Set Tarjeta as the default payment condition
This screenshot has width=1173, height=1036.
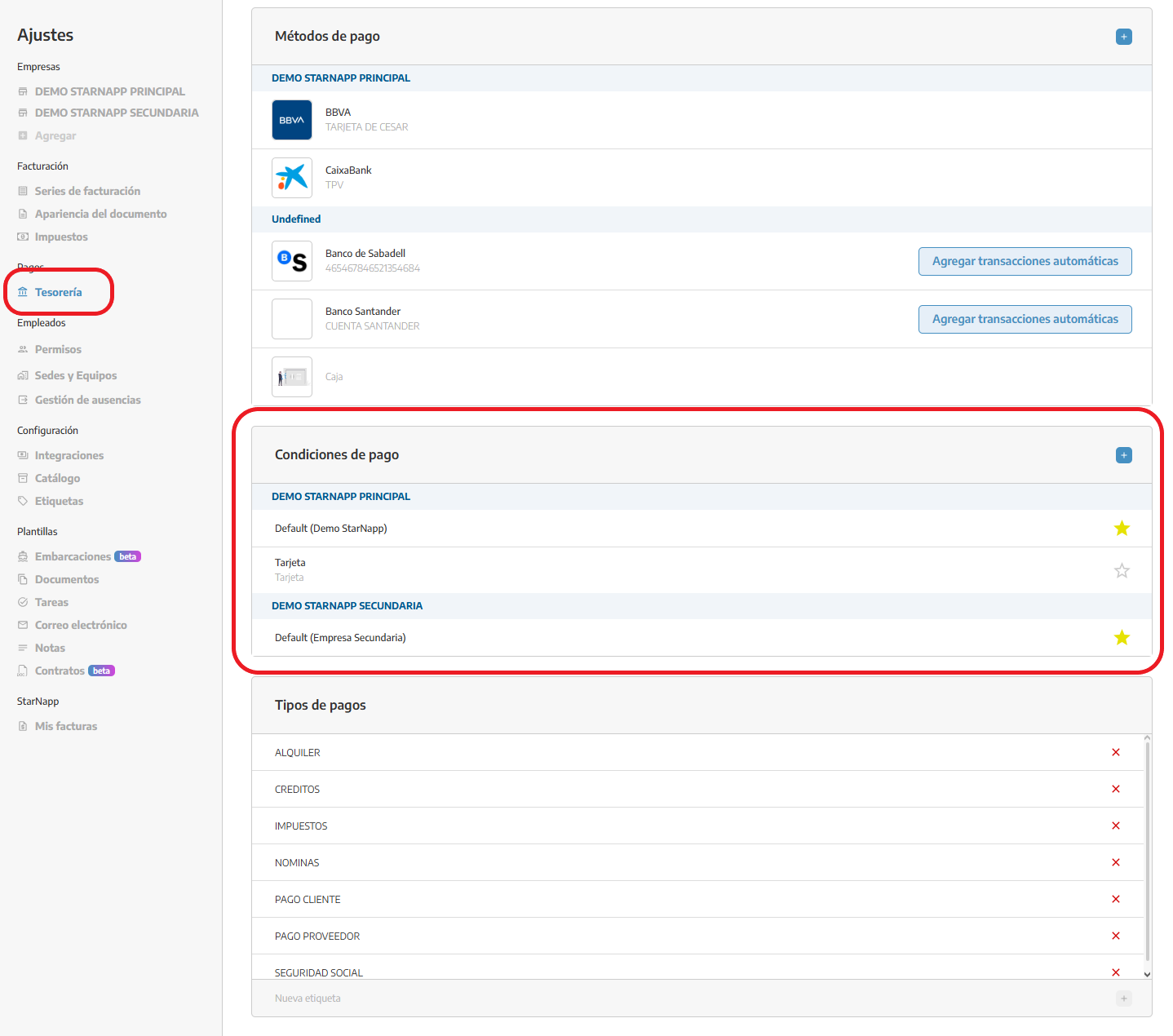coord(1122,570)
